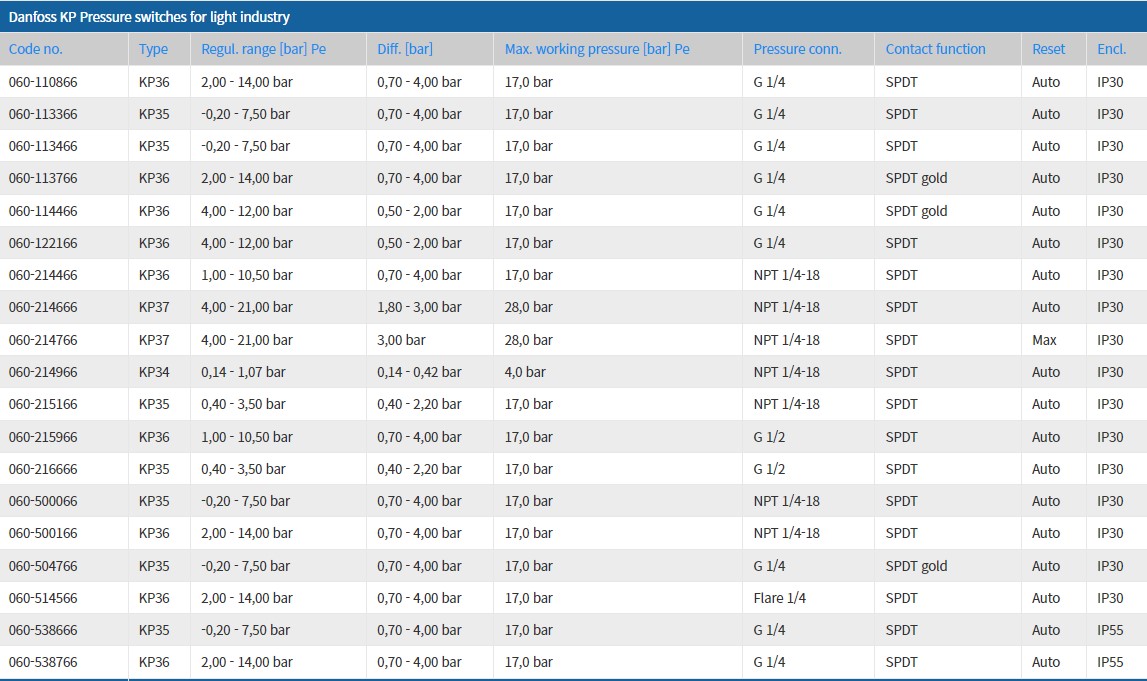Select G 1/2 in row 060-216666
This screenshot has height=681, width=1147.
770,470
